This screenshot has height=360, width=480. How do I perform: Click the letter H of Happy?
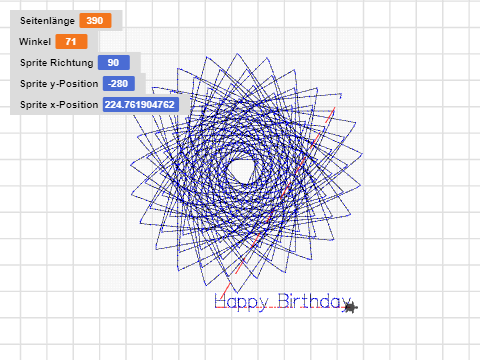tap(220, 301)
